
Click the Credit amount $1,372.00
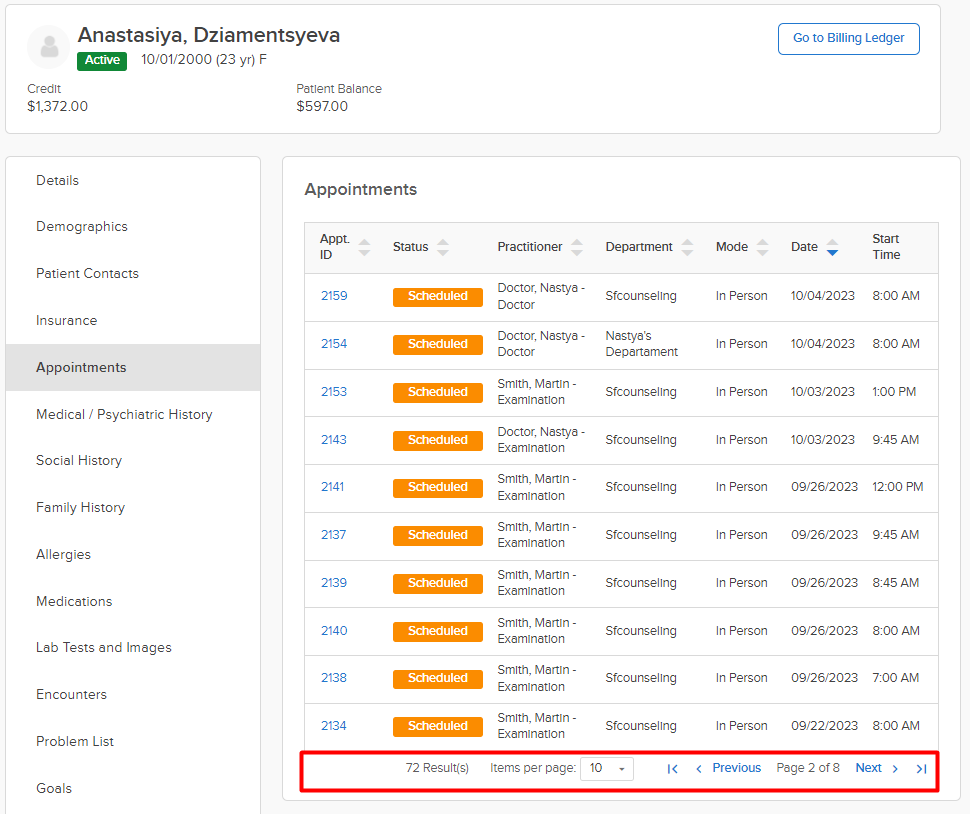pyautogui.click(x=58, y=106)
